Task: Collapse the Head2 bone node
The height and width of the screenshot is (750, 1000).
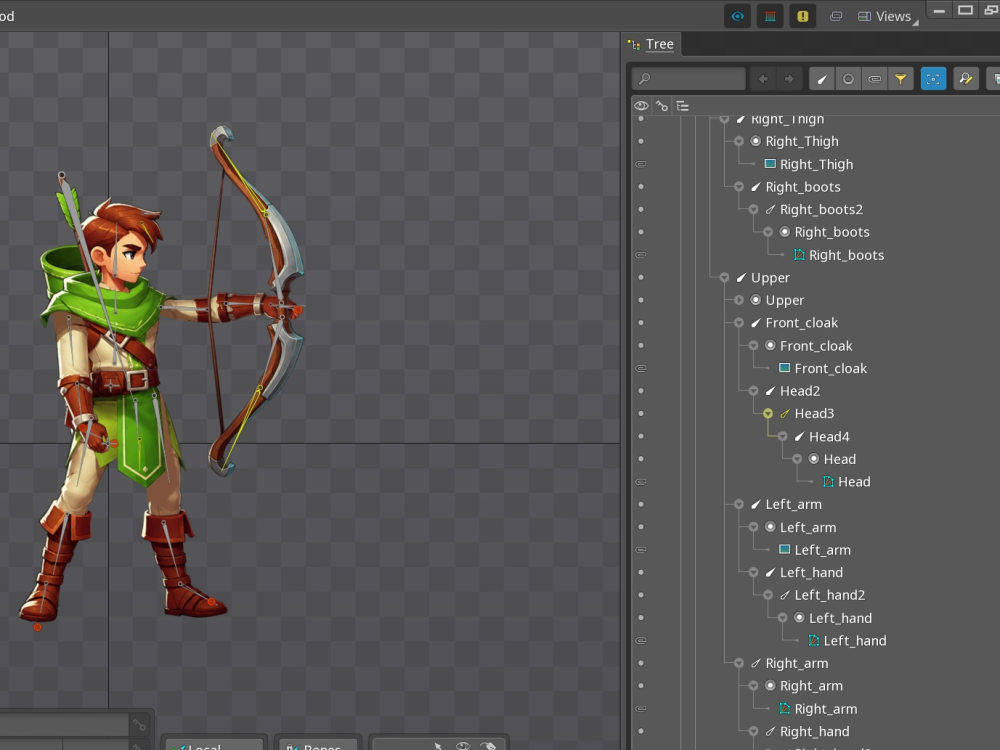Action: tap(753, 391)
